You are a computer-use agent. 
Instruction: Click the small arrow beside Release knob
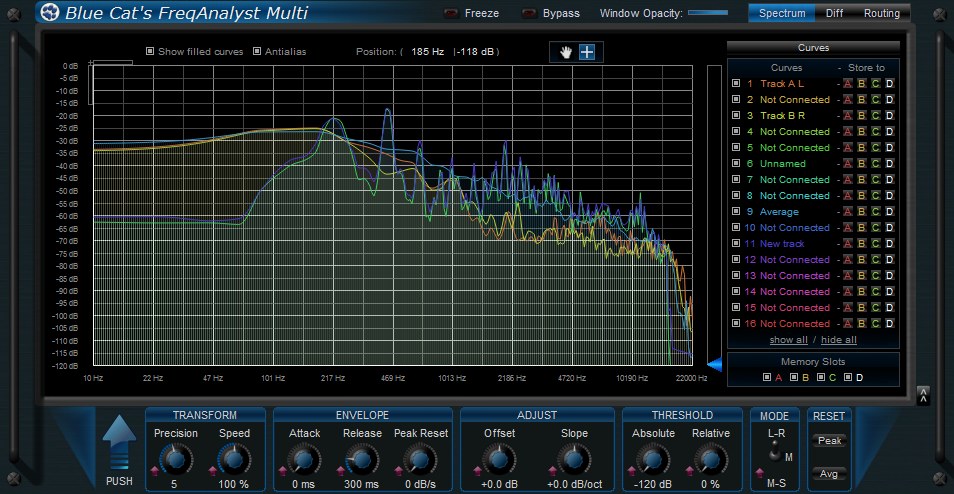[341, 470]
